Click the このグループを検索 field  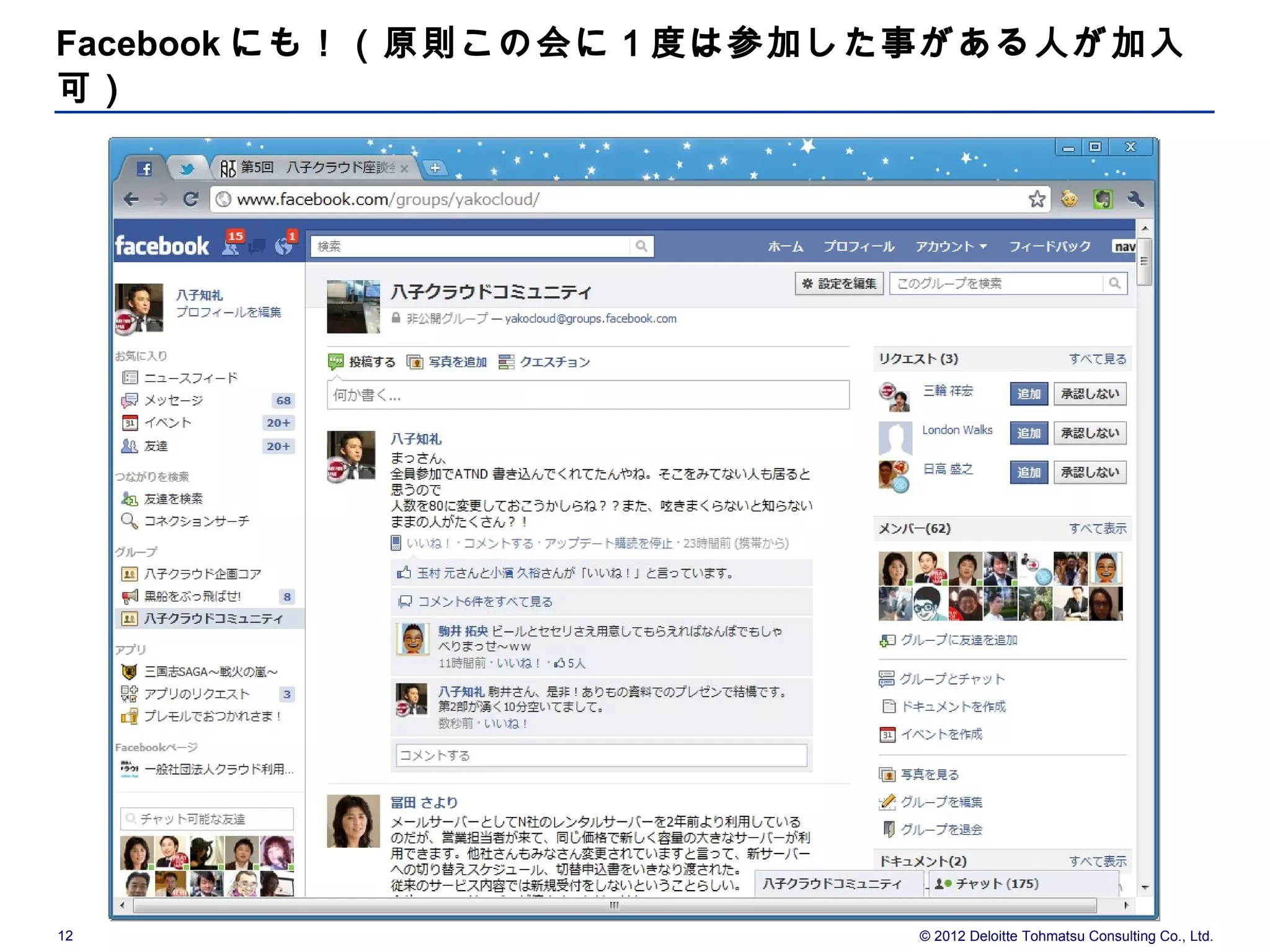pos(996,283)
